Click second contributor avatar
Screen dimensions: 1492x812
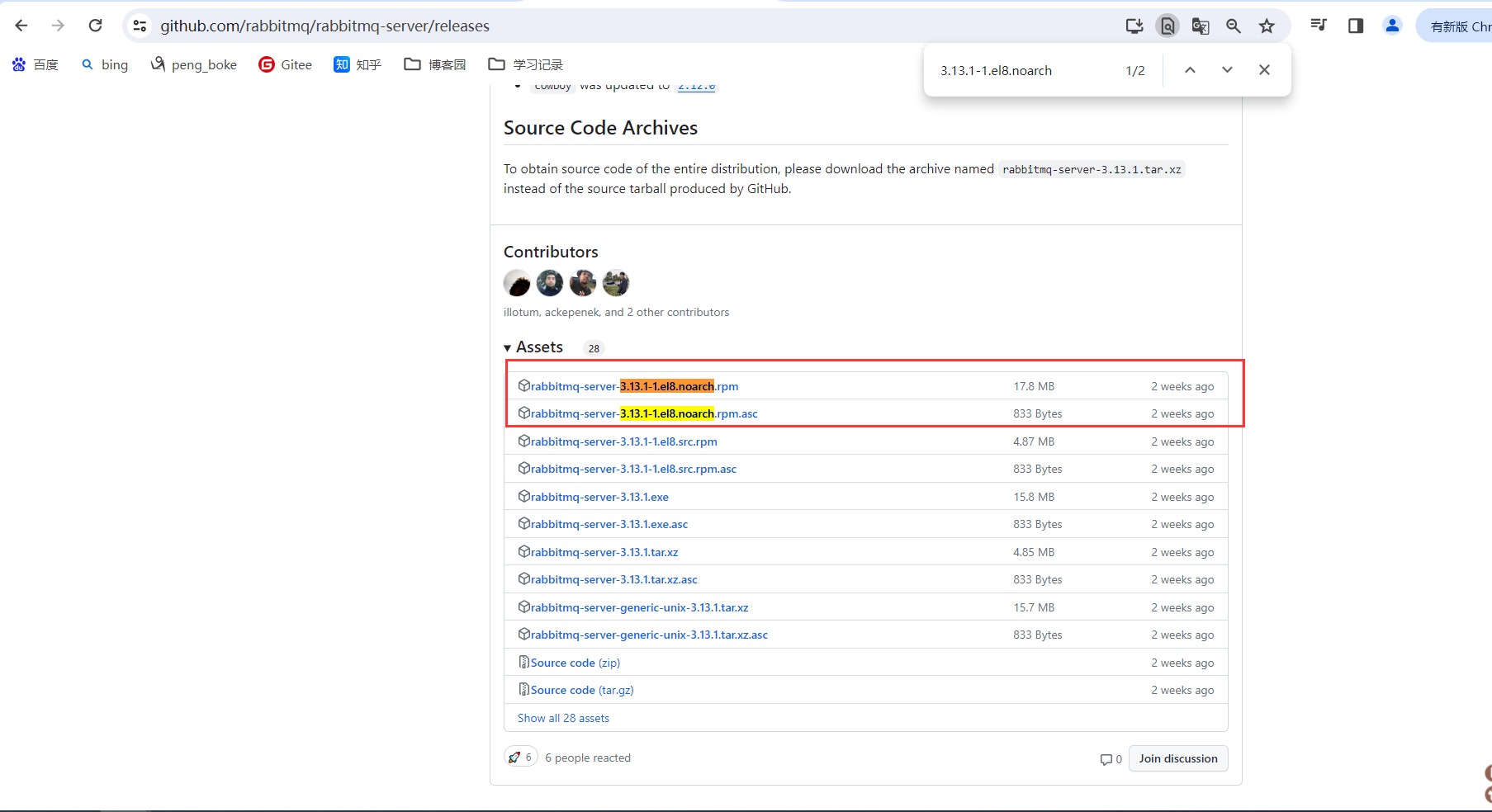coord(550,283)
